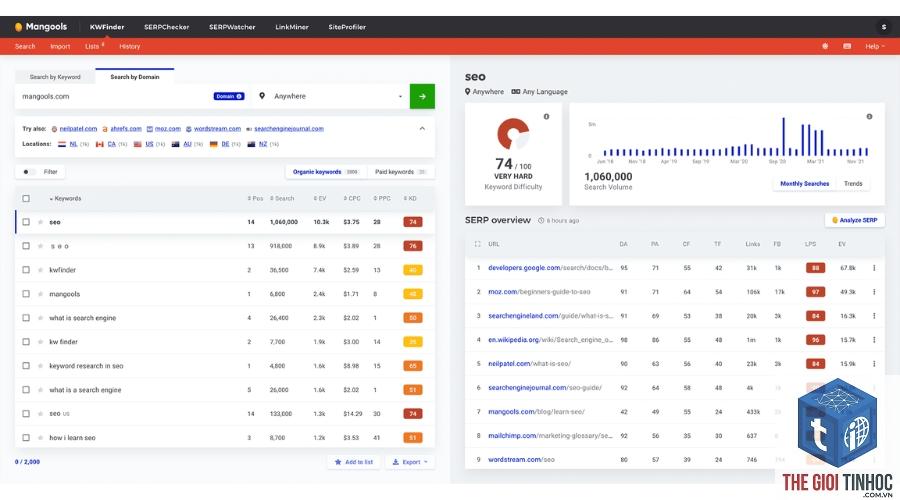Switch to Paid keywords tab
The width and height of the screenshot is (900, 500).
point(400,172)
